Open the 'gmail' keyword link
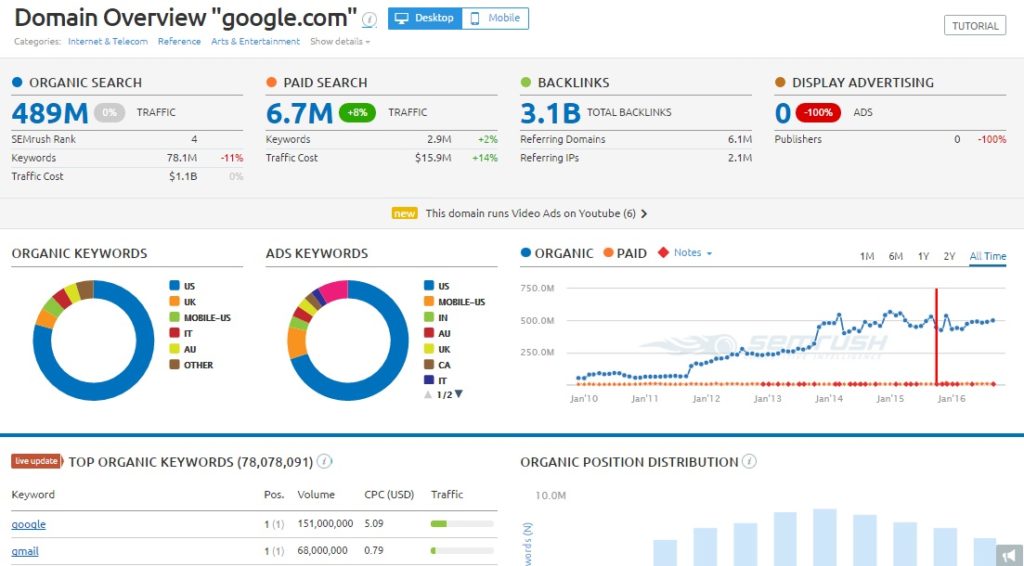Screen dimensions: 1024x566 [x=25, y=551]
